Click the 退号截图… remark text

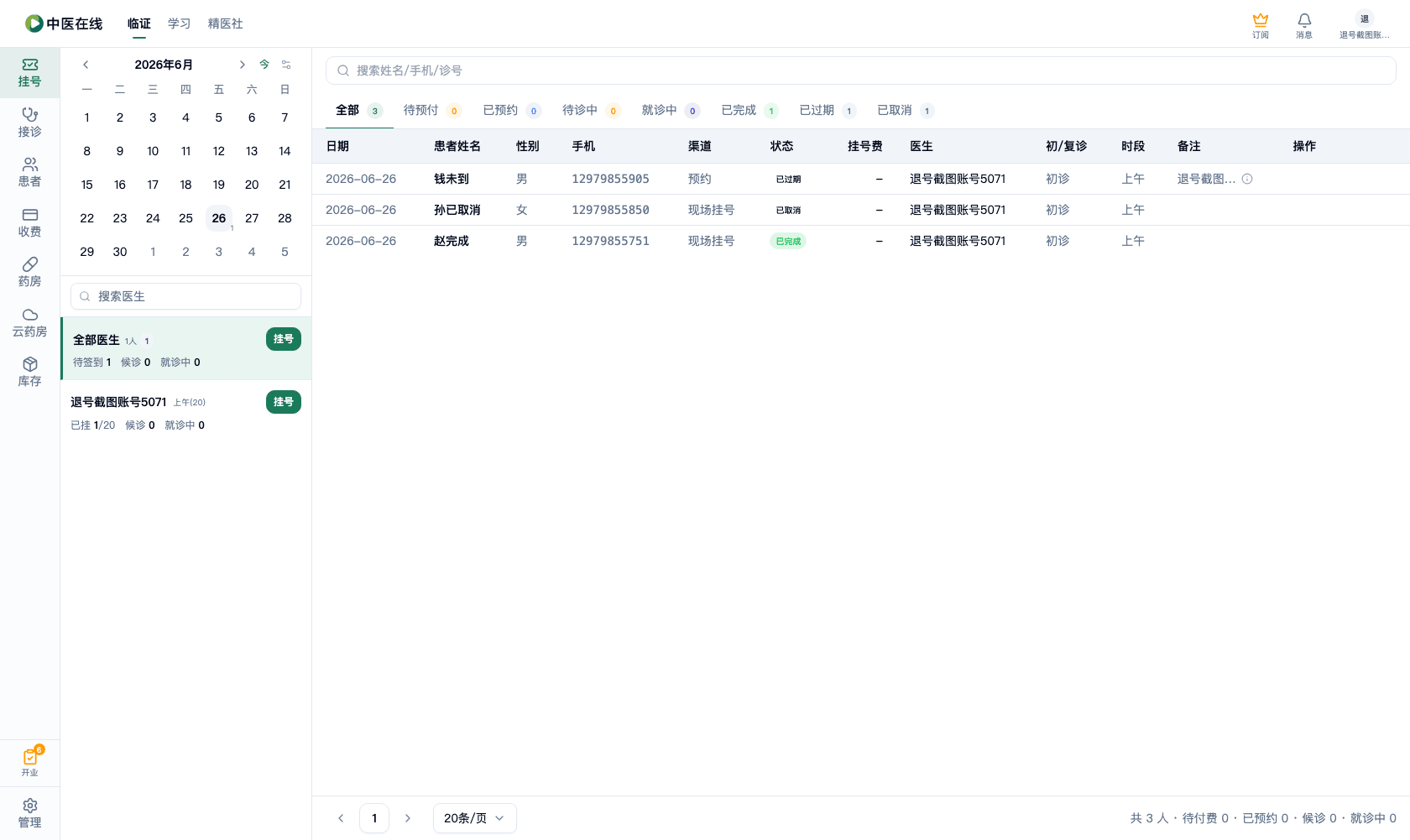tap(1206, 179)
